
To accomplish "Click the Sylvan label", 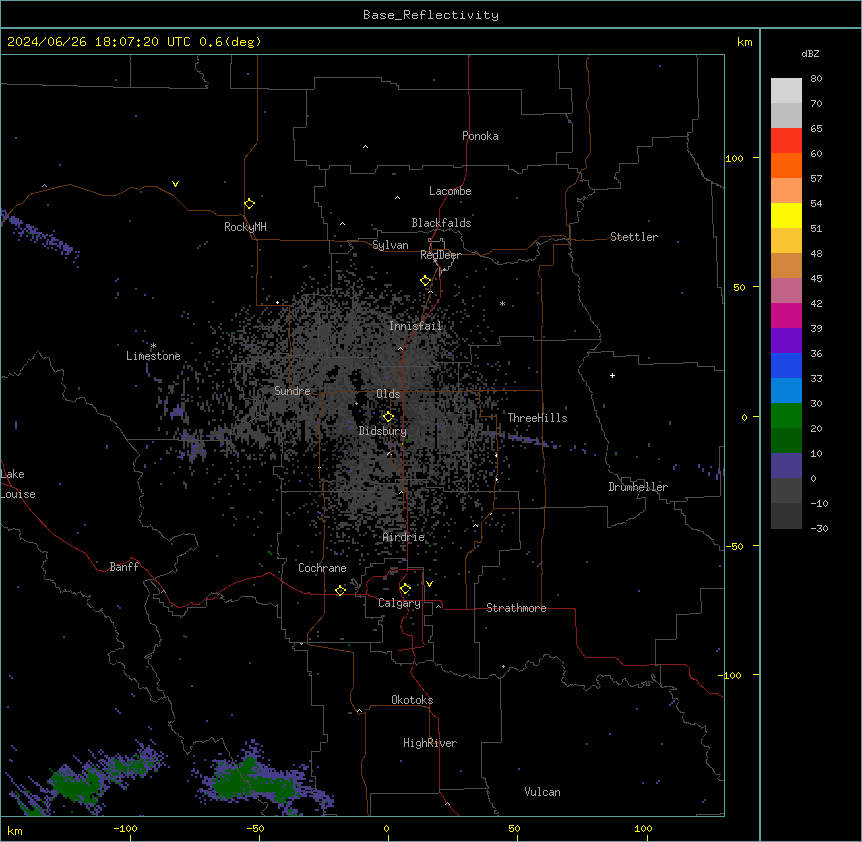I will pyautogui.click(x=390, y=245).
